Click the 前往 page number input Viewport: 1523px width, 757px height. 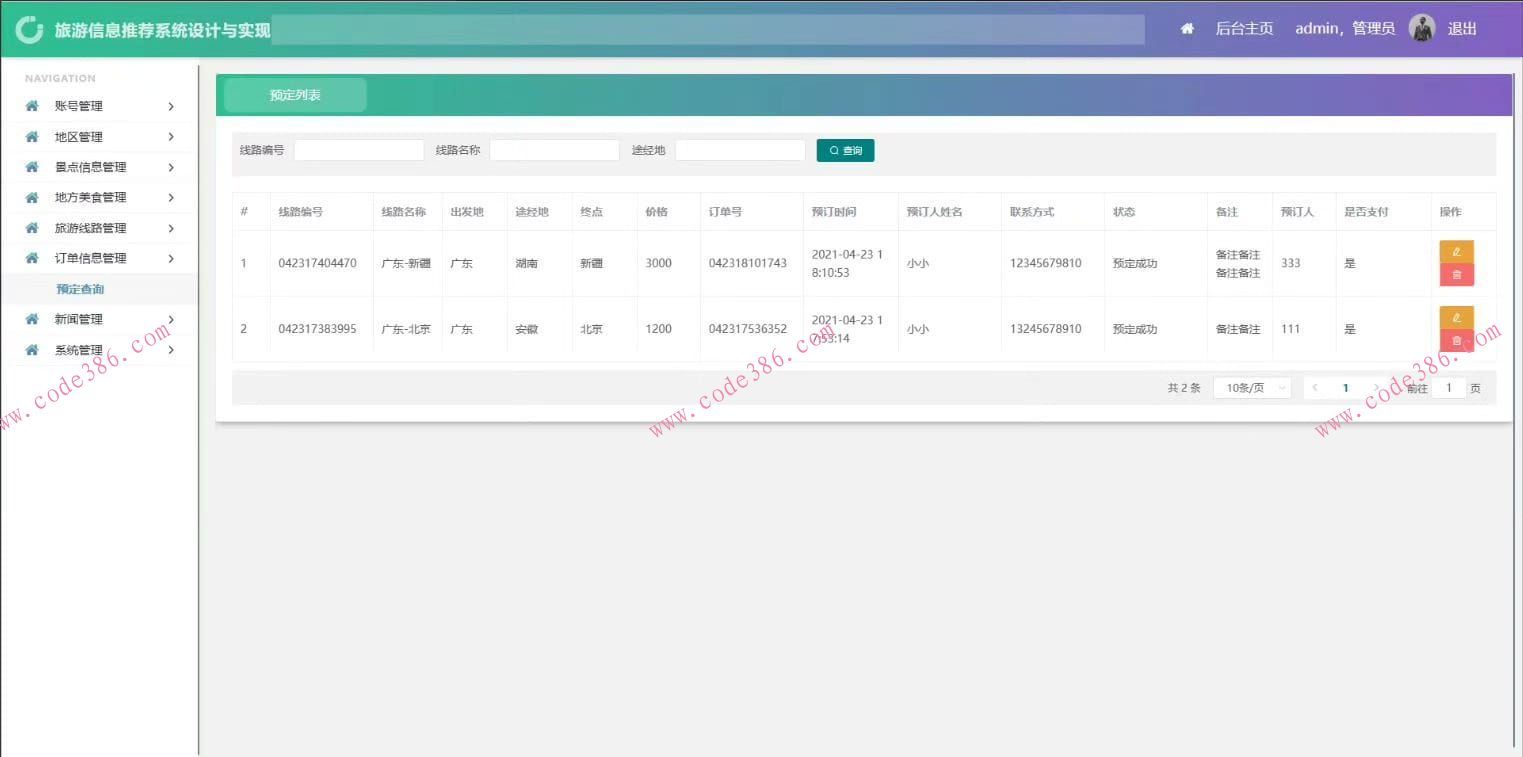(x=1449, y=388)
